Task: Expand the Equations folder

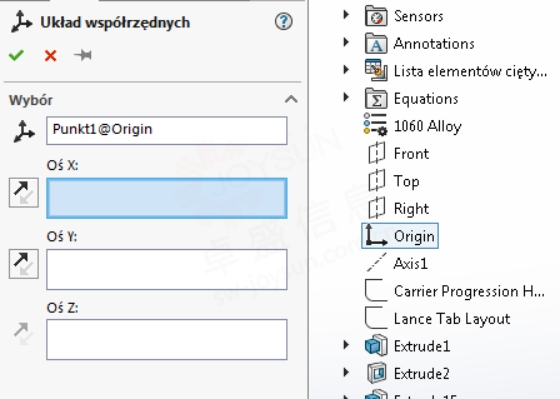Action: coord(346,97)
